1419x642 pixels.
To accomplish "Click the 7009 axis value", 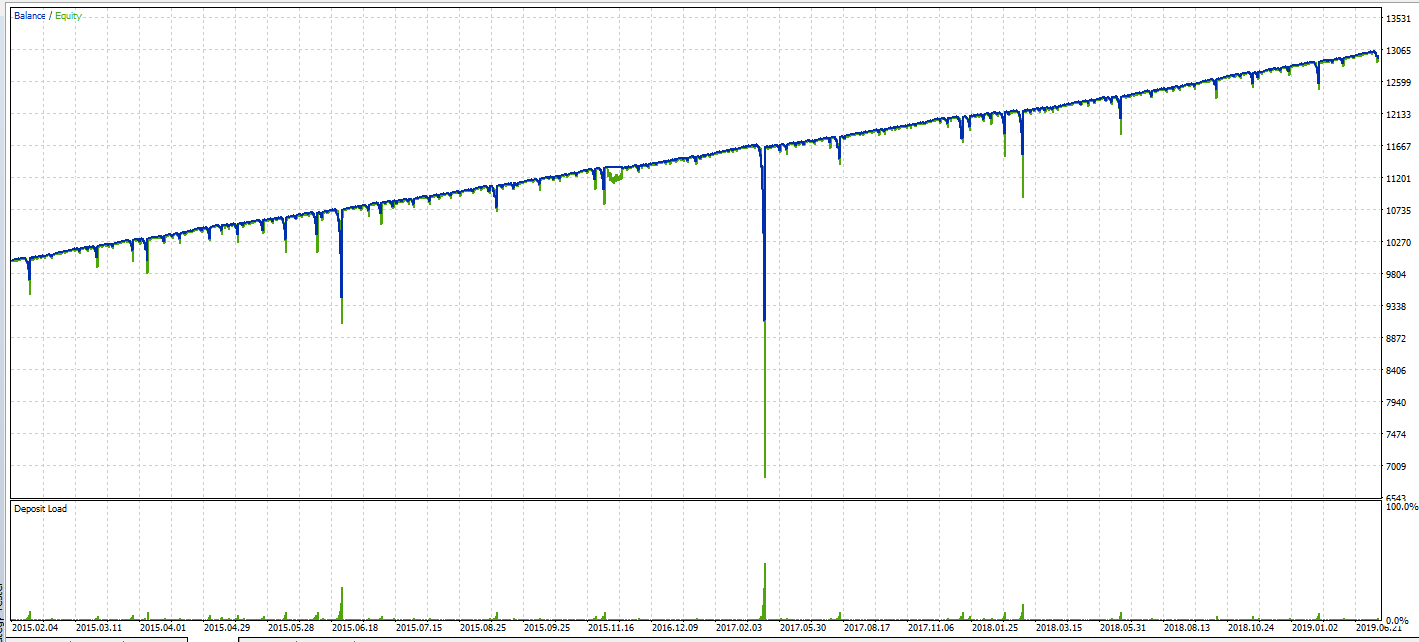I will pos(1398,466).
